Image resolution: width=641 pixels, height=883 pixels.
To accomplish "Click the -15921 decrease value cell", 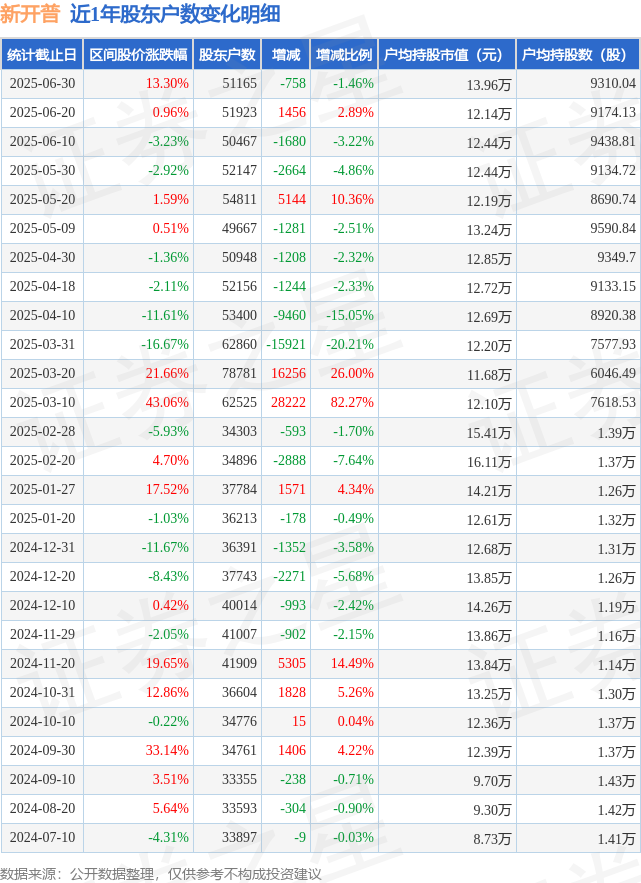I will click(286, 345).
